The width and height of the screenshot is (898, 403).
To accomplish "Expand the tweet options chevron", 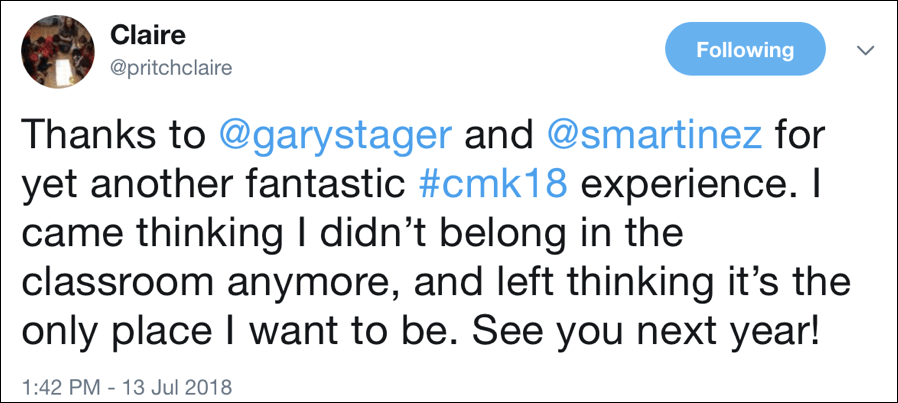I will (x=865, y=50).
